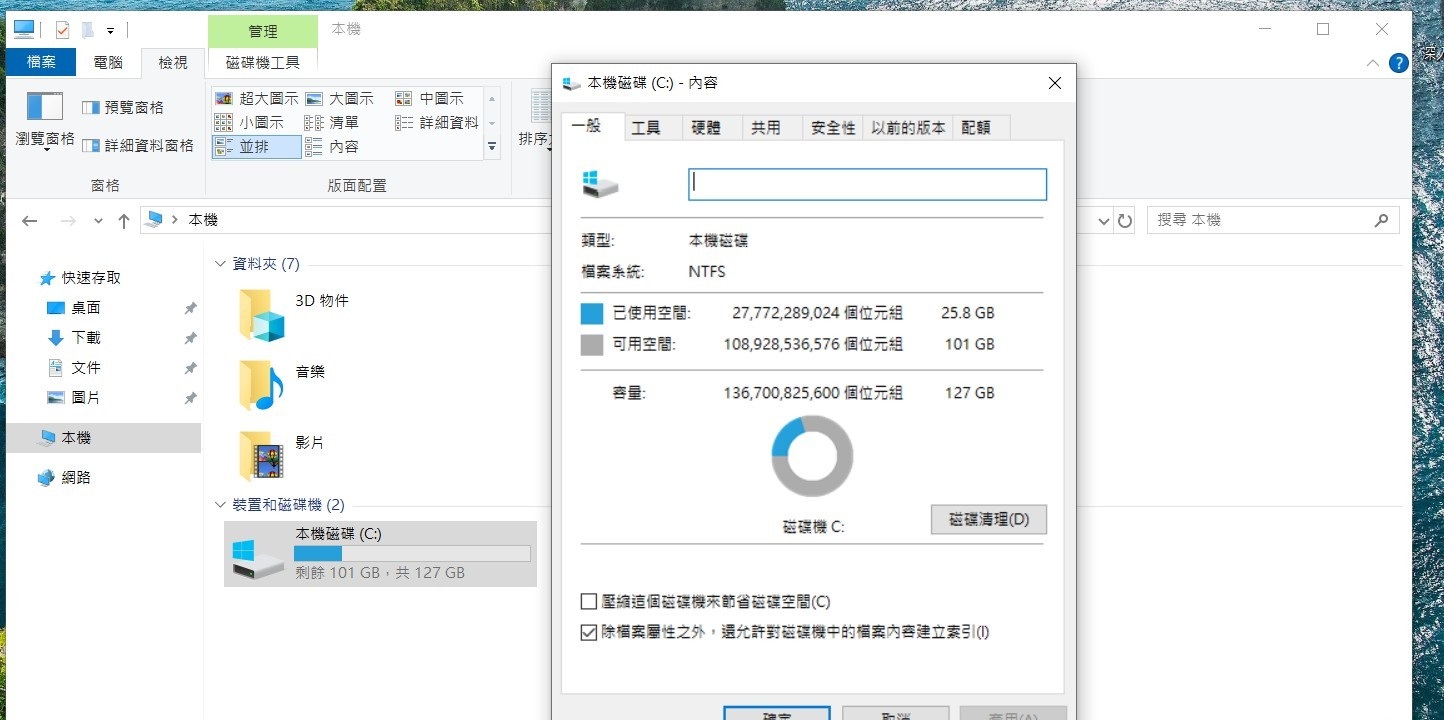This screenshot has width=1444, height=720.
Task: Click the drive label text field
Action: click(x=867, y=184)
